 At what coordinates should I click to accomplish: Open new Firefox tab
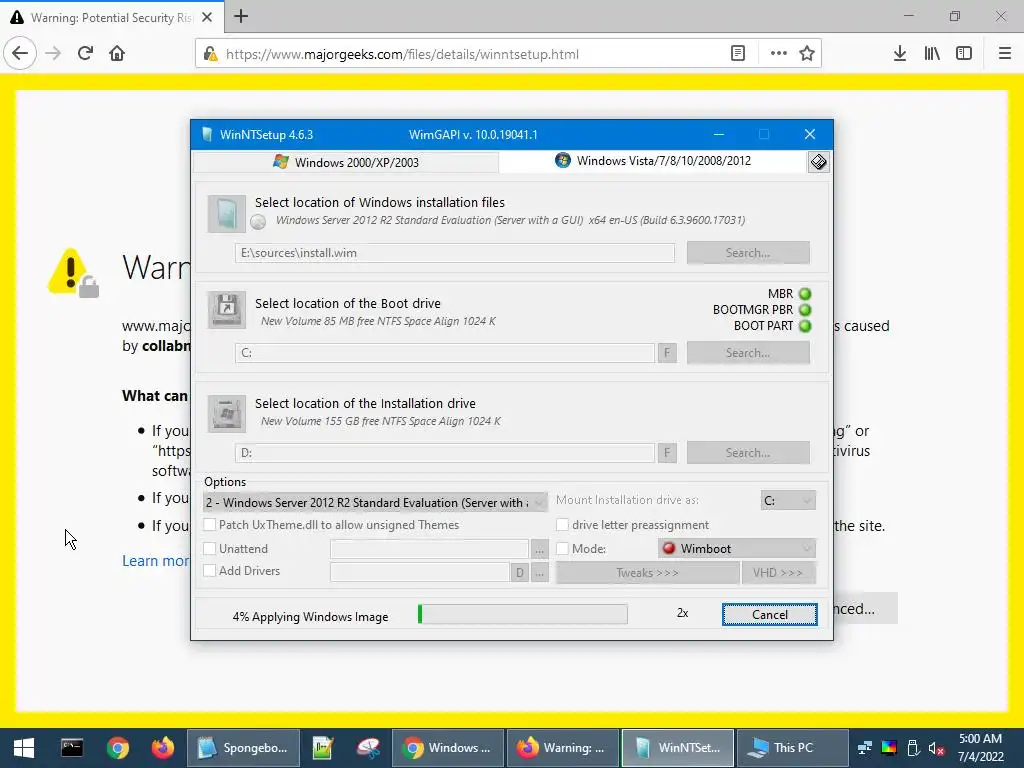click(241, 16)
